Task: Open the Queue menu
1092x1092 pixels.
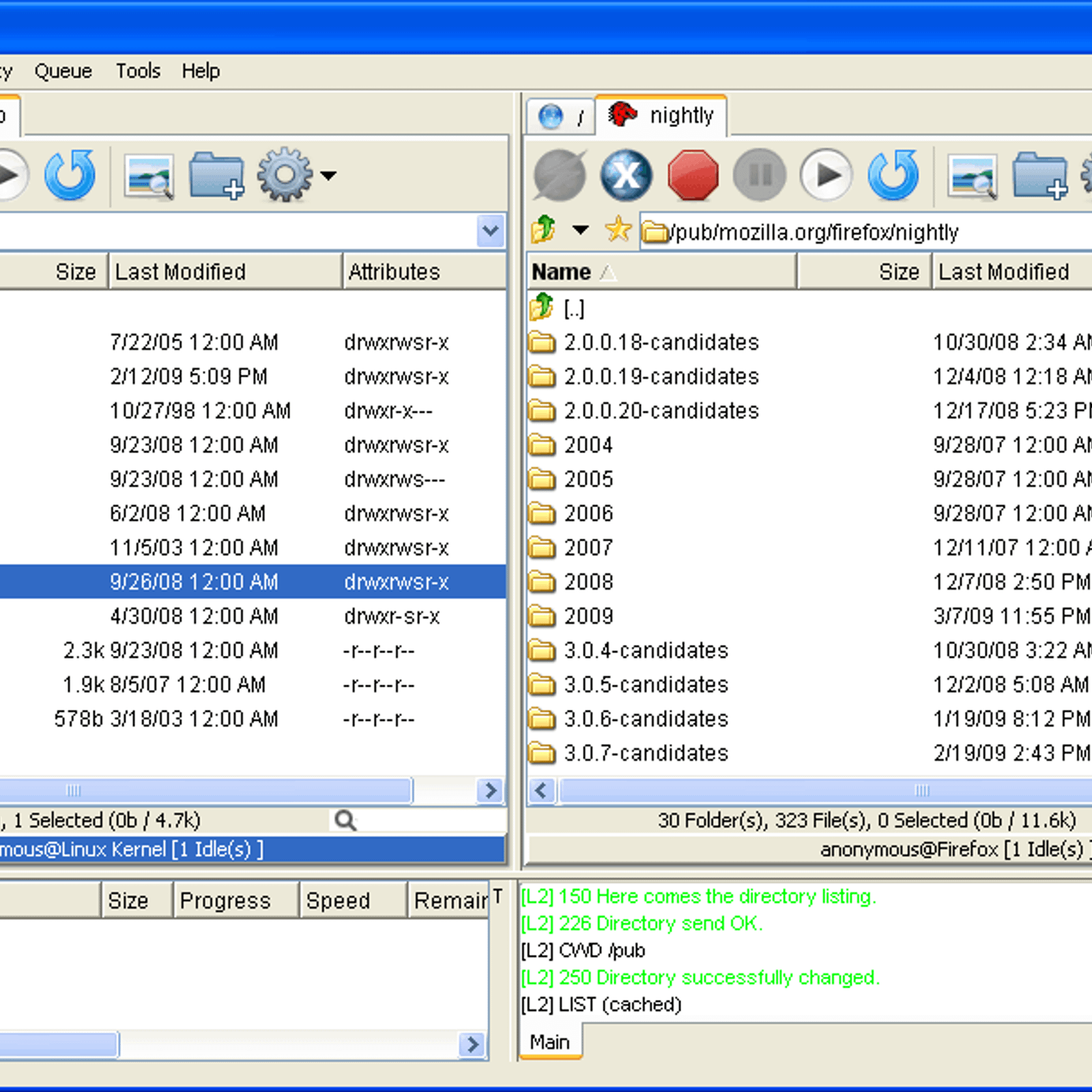Action: click(x=63, y=71)
